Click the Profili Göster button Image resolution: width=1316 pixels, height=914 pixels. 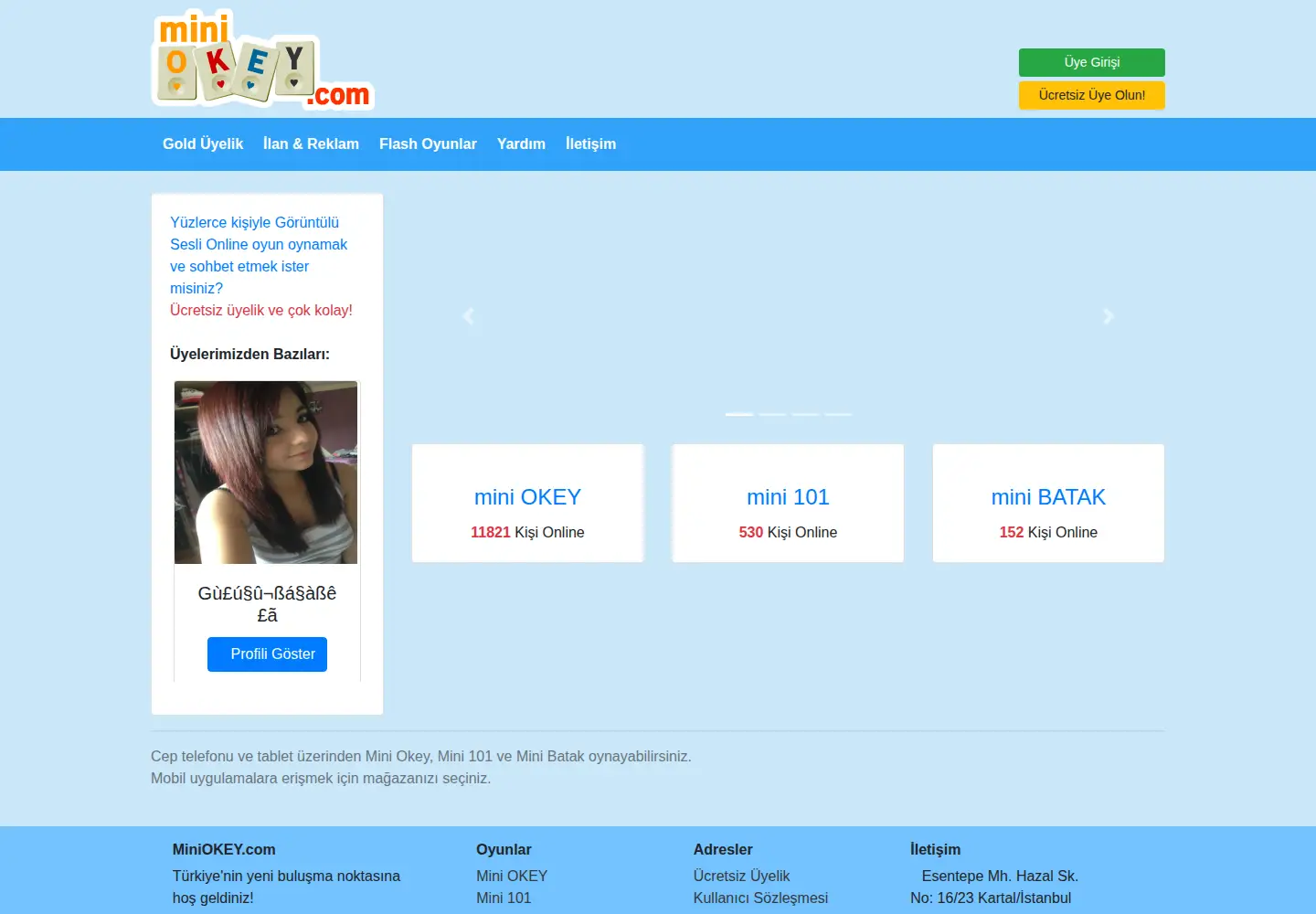point(267,654)
